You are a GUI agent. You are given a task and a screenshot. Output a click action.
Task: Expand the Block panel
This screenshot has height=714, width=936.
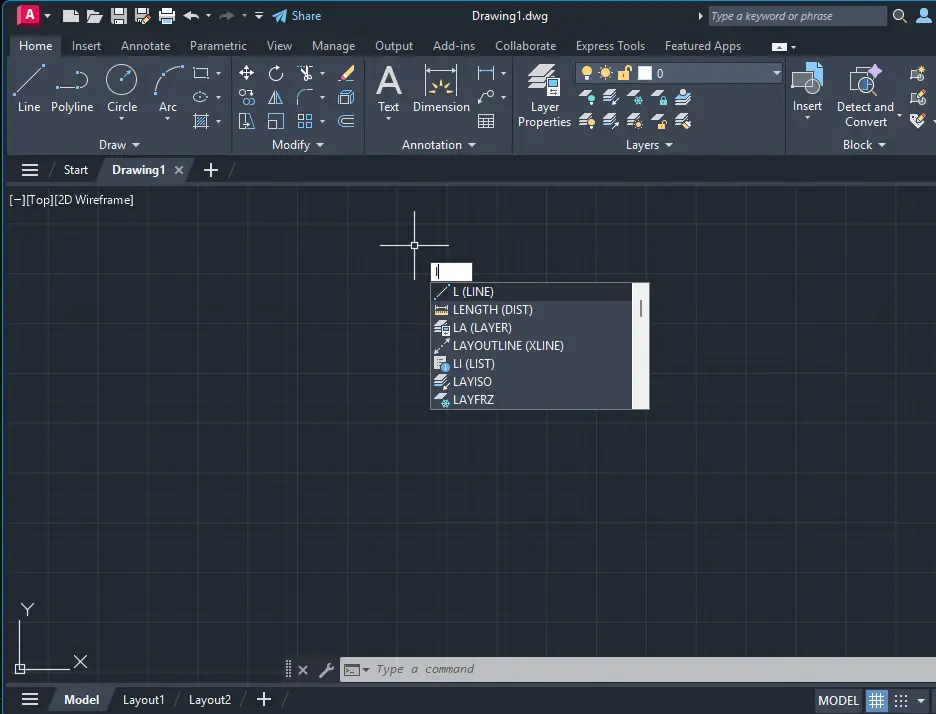[864, 145]
